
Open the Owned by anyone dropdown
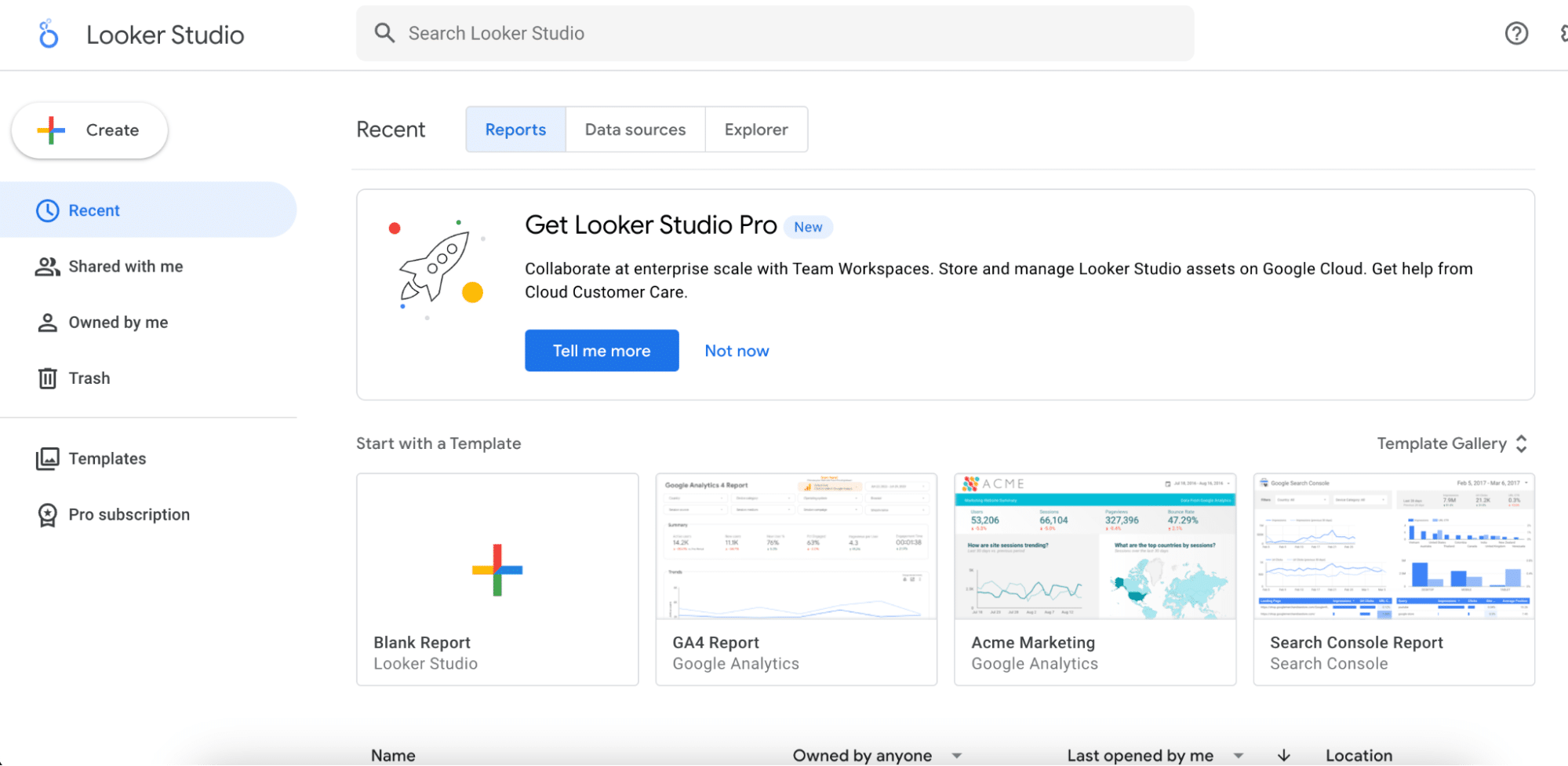click(877, 755)
